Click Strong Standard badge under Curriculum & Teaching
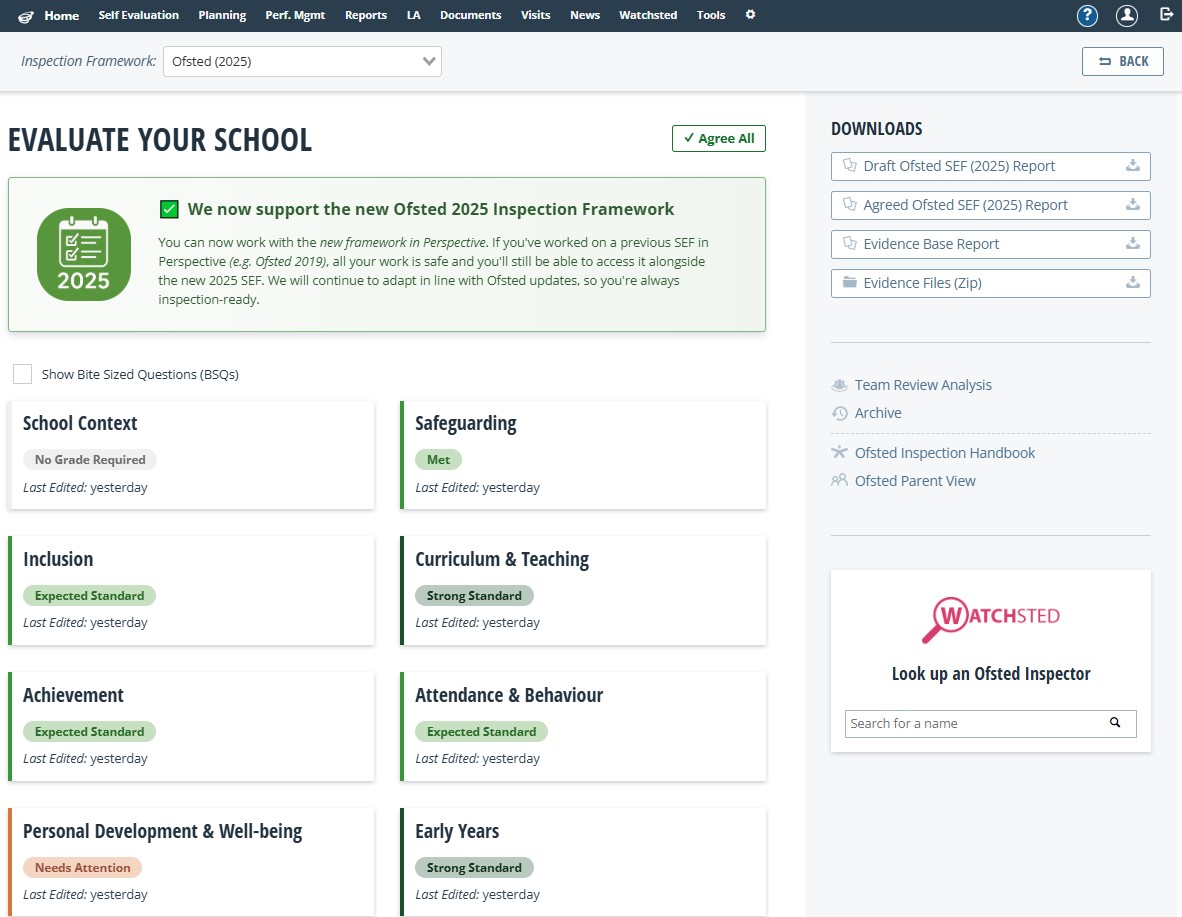Viewport: 1182px width, 917px height. [474, 596]
